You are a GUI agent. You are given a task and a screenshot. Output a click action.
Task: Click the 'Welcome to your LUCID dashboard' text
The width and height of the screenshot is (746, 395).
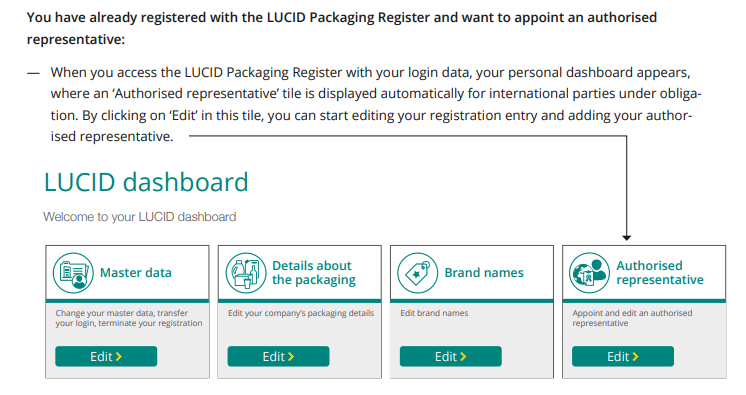tap(139, 217)
